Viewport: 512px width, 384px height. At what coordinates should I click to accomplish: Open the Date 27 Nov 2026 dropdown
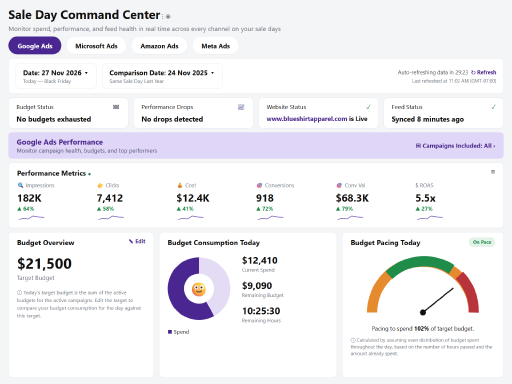pyautogui.click(x=56, y=76)
